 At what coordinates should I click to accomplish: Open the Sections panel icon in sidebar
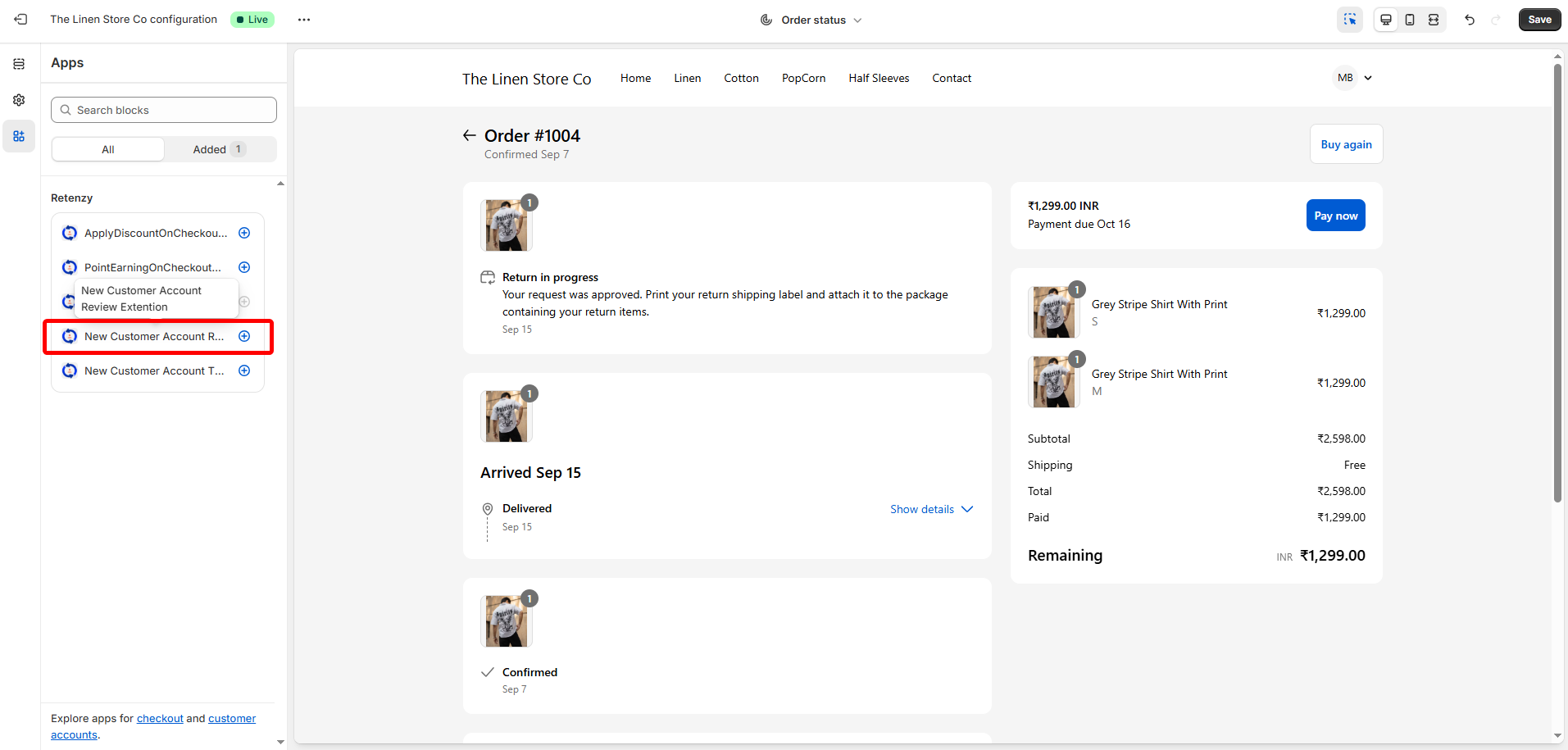(19, 64)
